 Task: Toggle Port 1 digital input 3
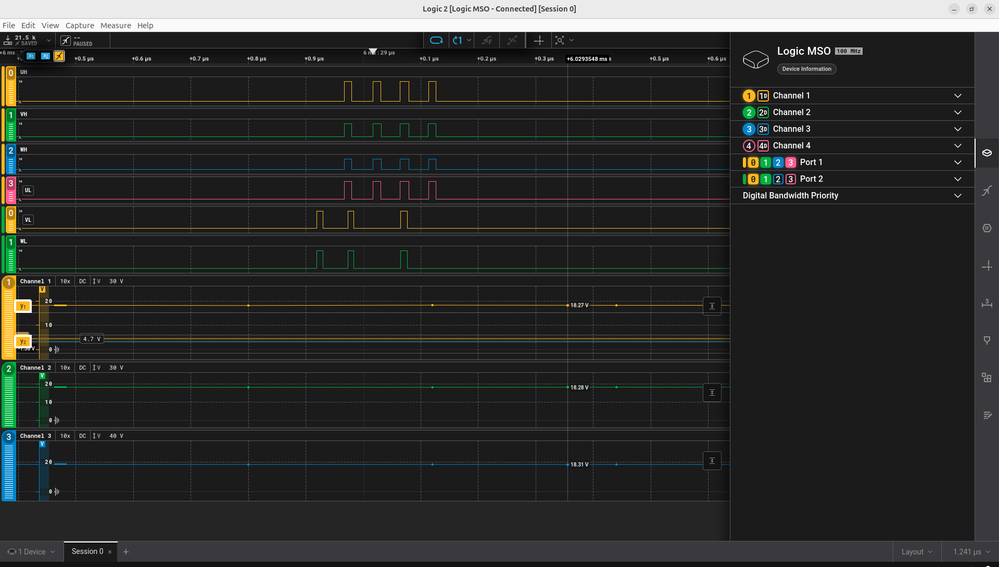(x=791, y=162)
